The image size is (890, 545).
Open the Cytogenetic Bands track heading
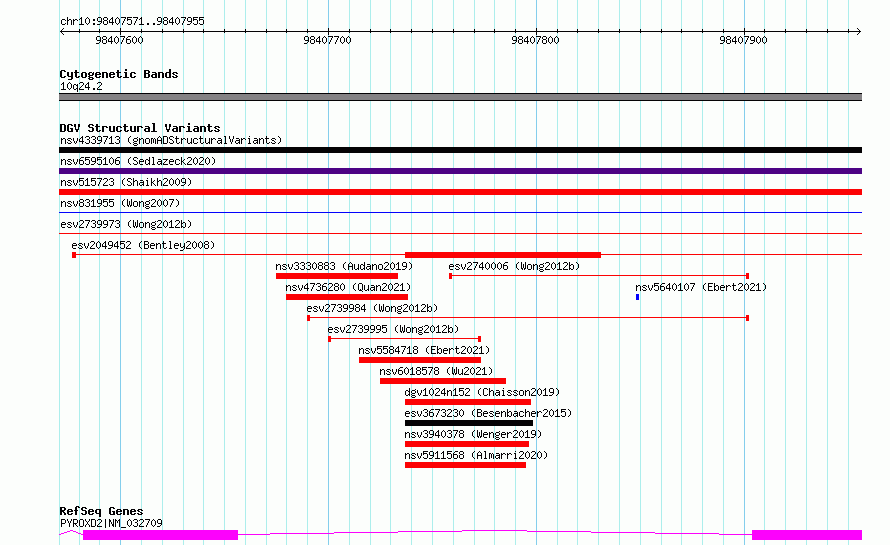(x=119, y=74)
